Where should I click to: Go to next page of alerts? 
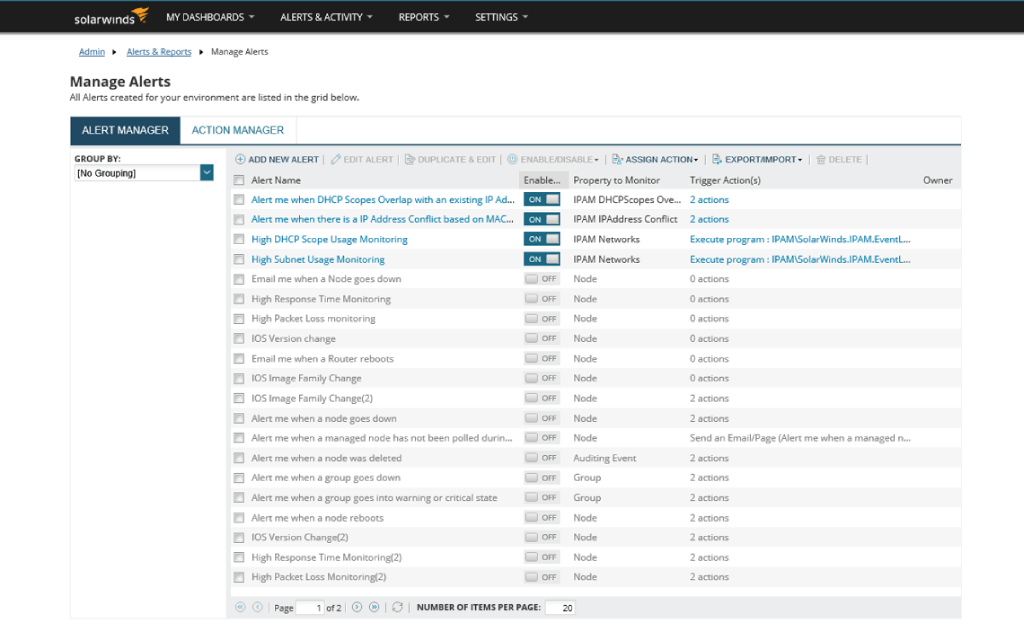(x=357, y=607)
